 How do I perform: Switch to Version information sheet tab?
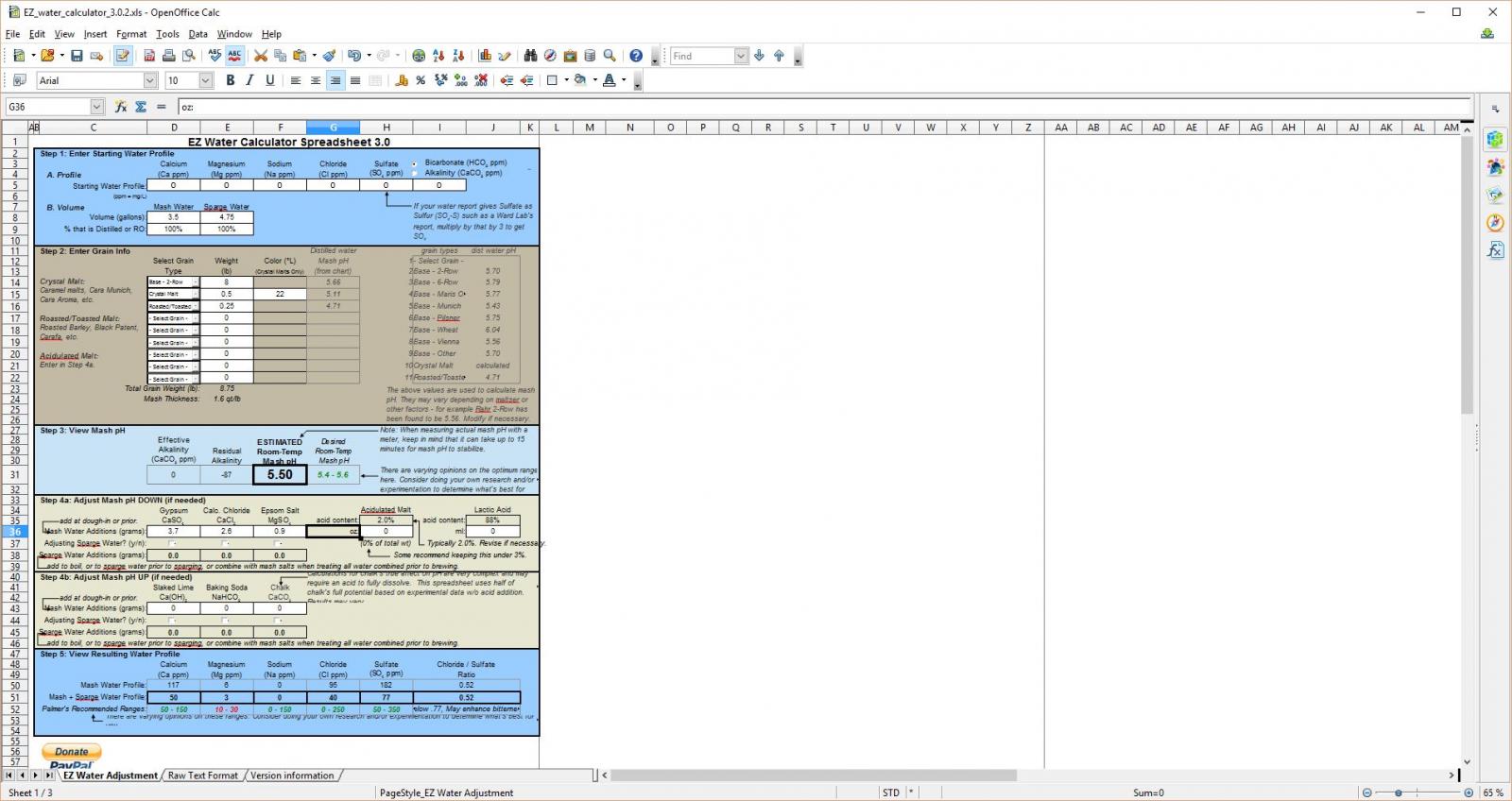coord(292,775)
